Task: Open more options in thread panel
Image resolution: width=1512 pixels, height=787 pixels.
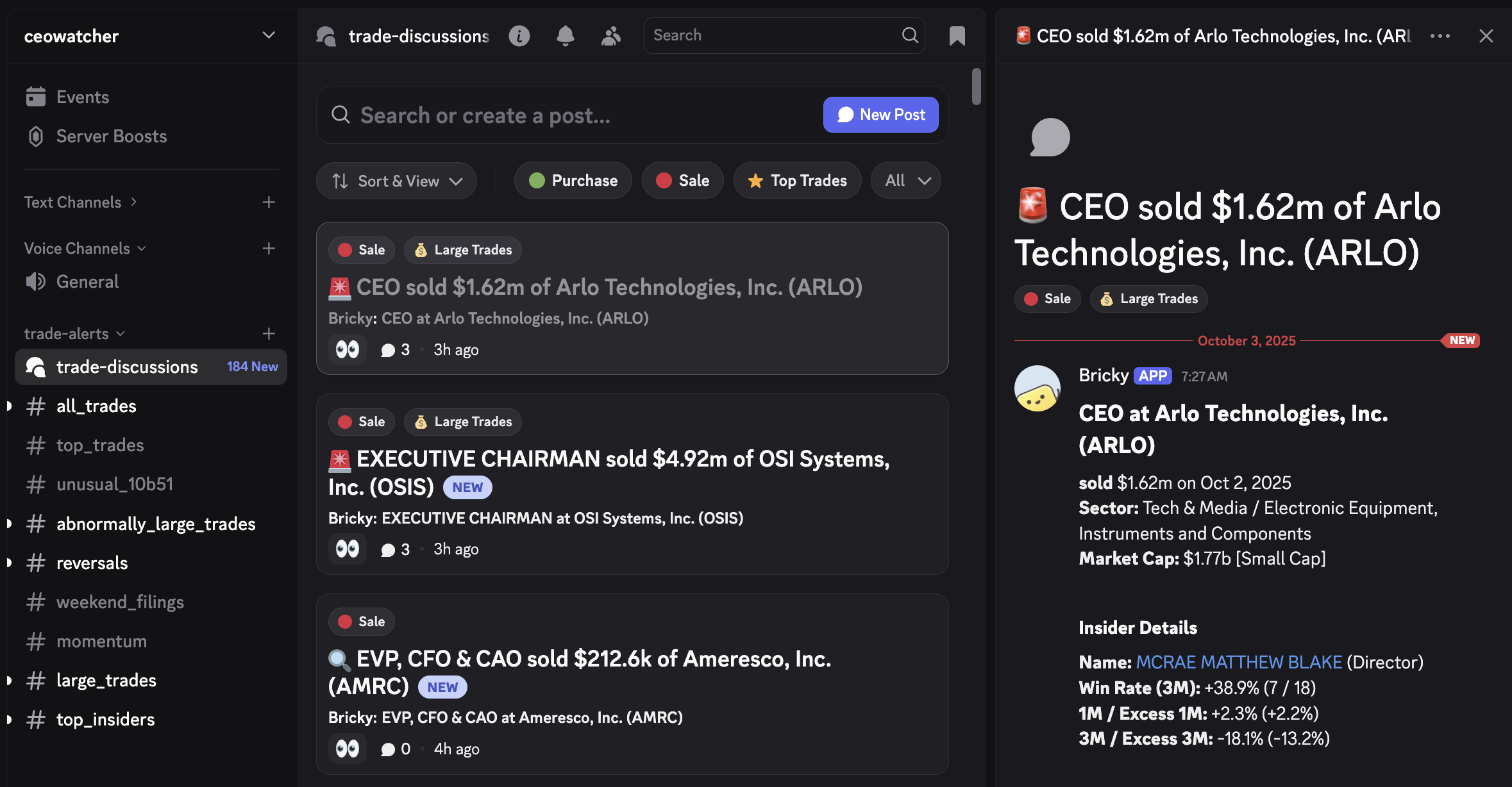Action: (1440, 36)
